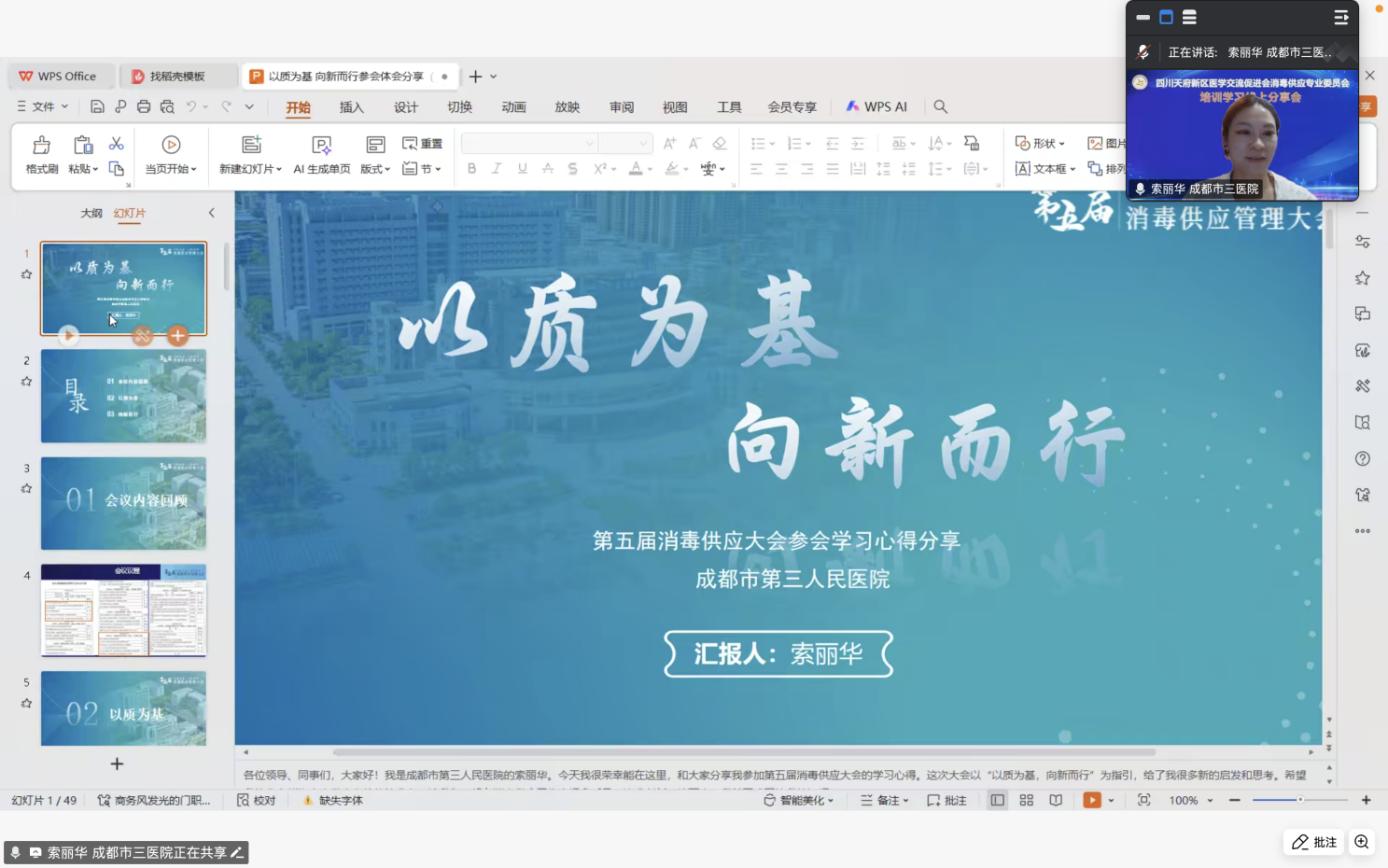Click the 重置 reset button
This screenshot has height=868, width=1388.
[x=422, y=144]
